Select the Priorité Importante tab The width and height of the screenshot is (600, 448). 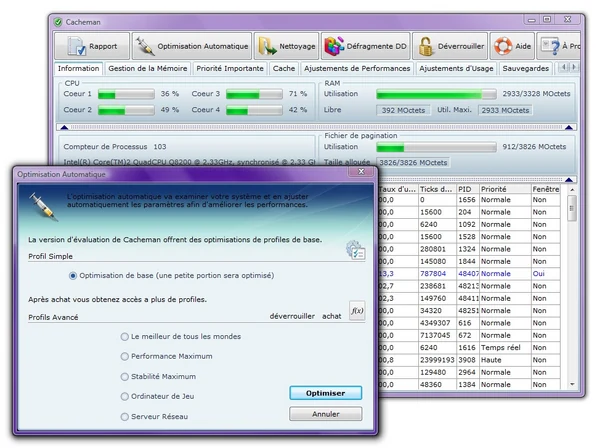230,68
